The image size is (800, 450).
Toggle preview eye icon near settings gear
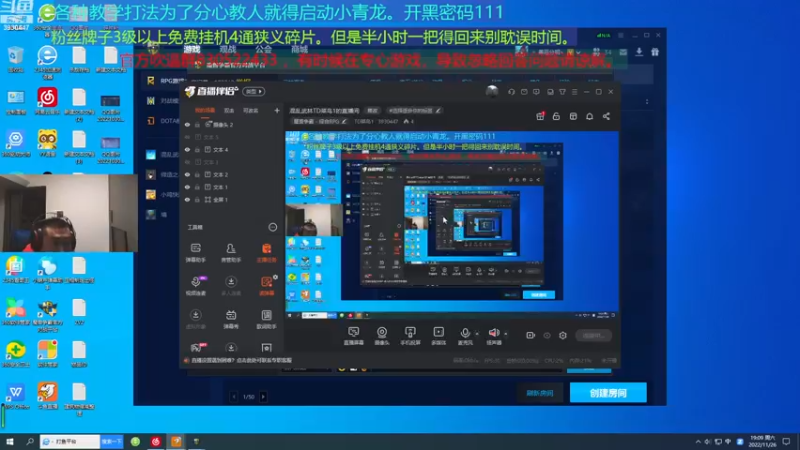547,335
